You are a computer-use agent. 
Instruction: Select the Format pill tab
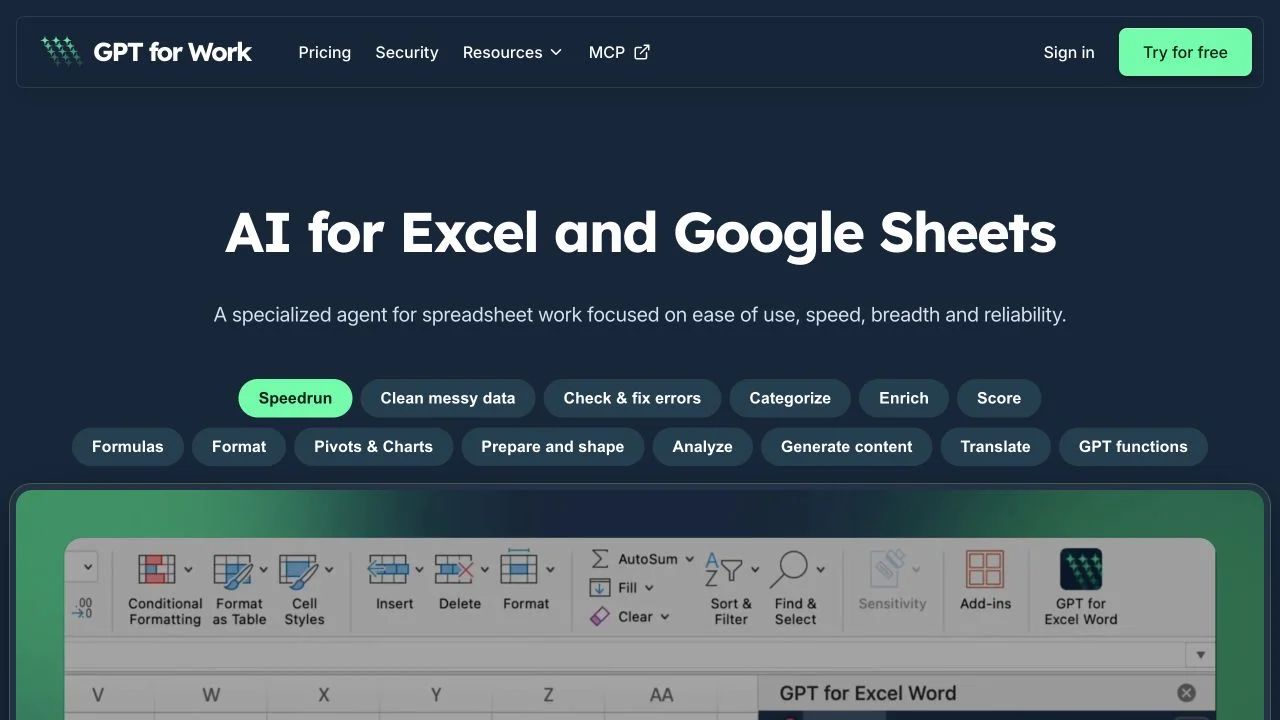click(239, 447)
